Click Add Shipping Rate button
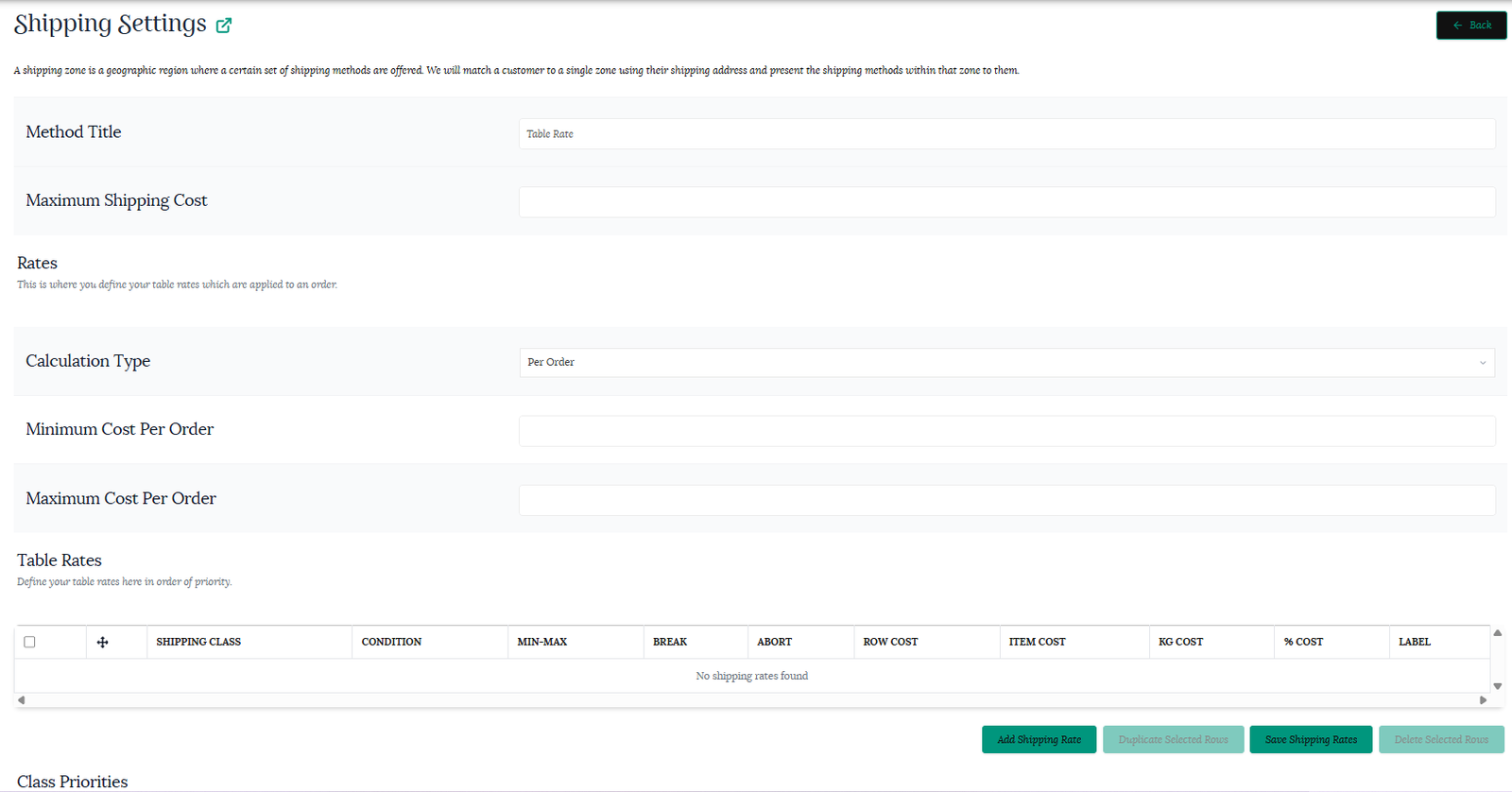 pyautogui.click(x=1039, y=739)
